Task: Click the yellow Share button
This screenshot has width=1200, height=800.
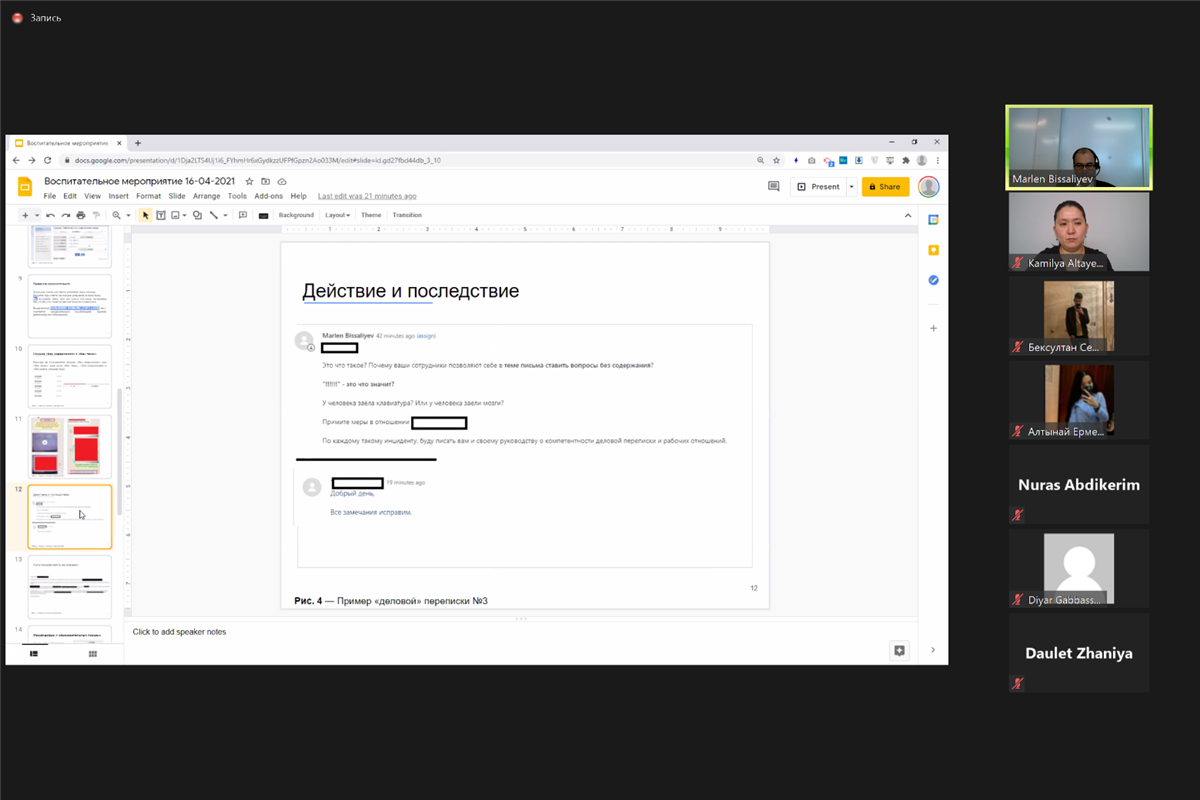Action: pos(885,187)
